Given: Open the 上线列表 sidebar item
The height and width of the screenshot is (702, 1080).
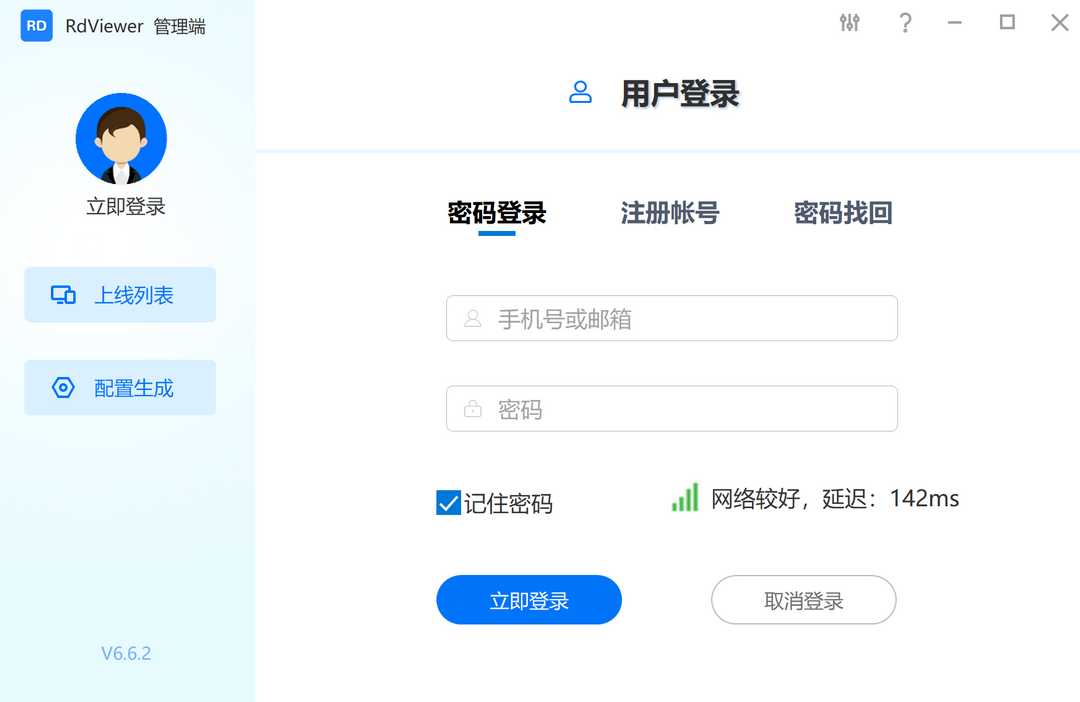Looking at the screenshot, I should pos(120,295).
